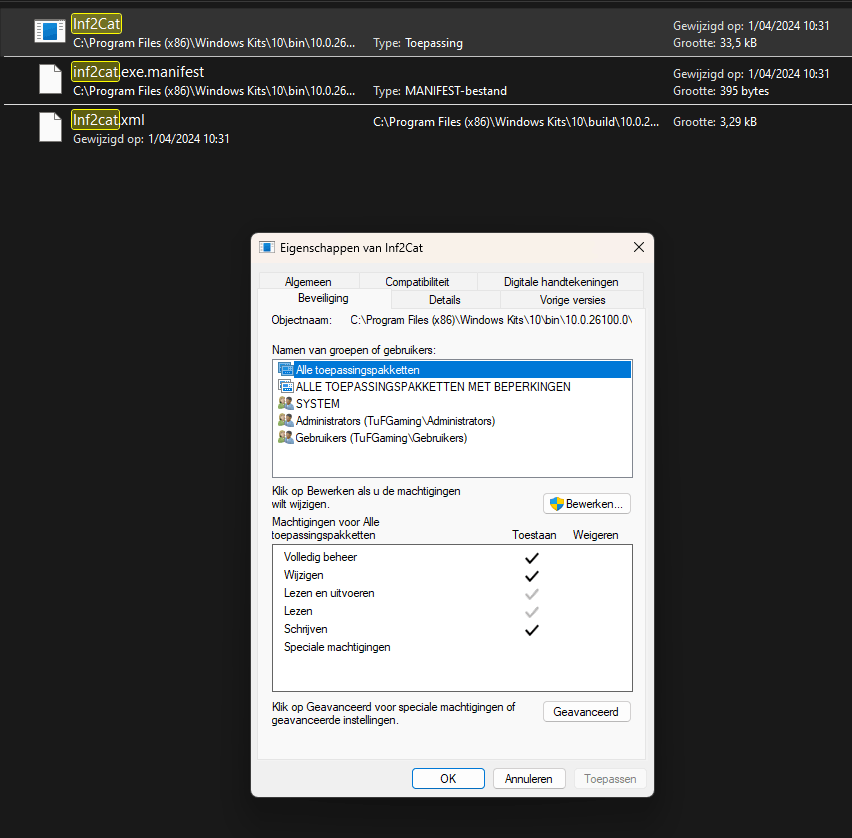Click the Inf2Cat application icon in search results

49,31
